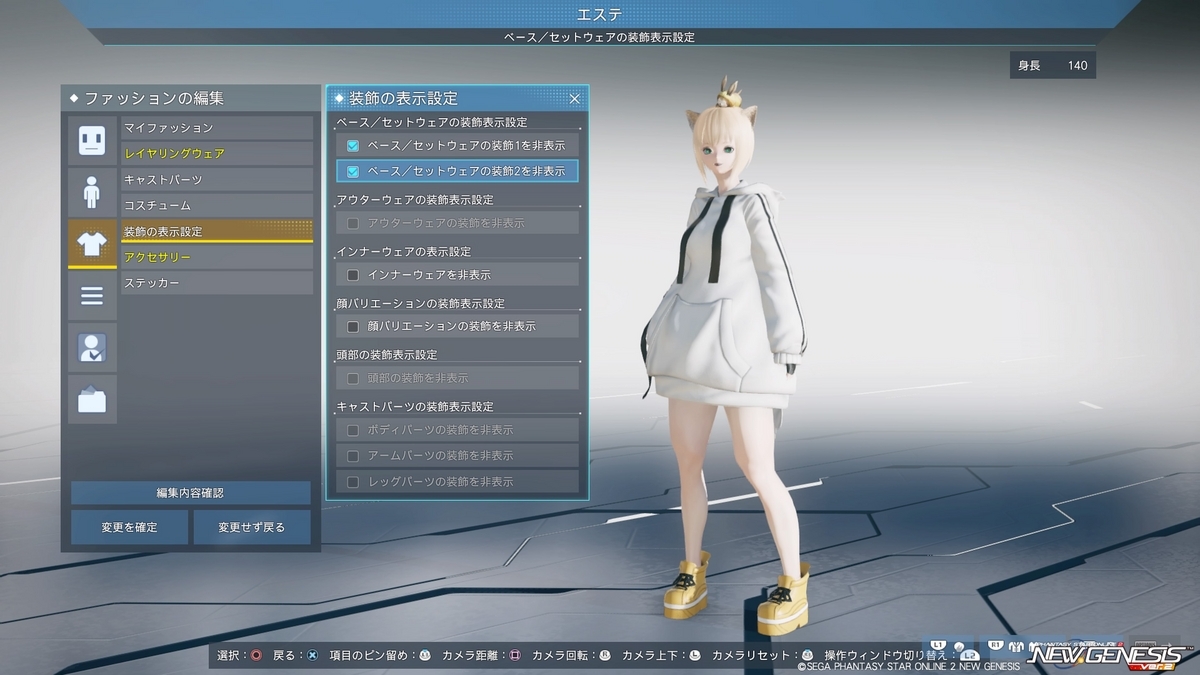Image resolution: width=1200 pixels, height=675 pixels.
Task: Open レイヤリングウェア menu item
Action: pos(217,154)
